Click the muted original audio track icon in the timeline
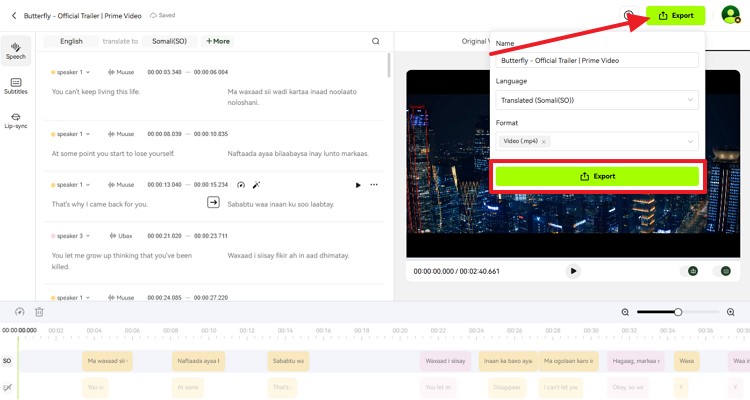Image resolution: width=750 pixels, height=400 pixels. click(x=7, y=387)
